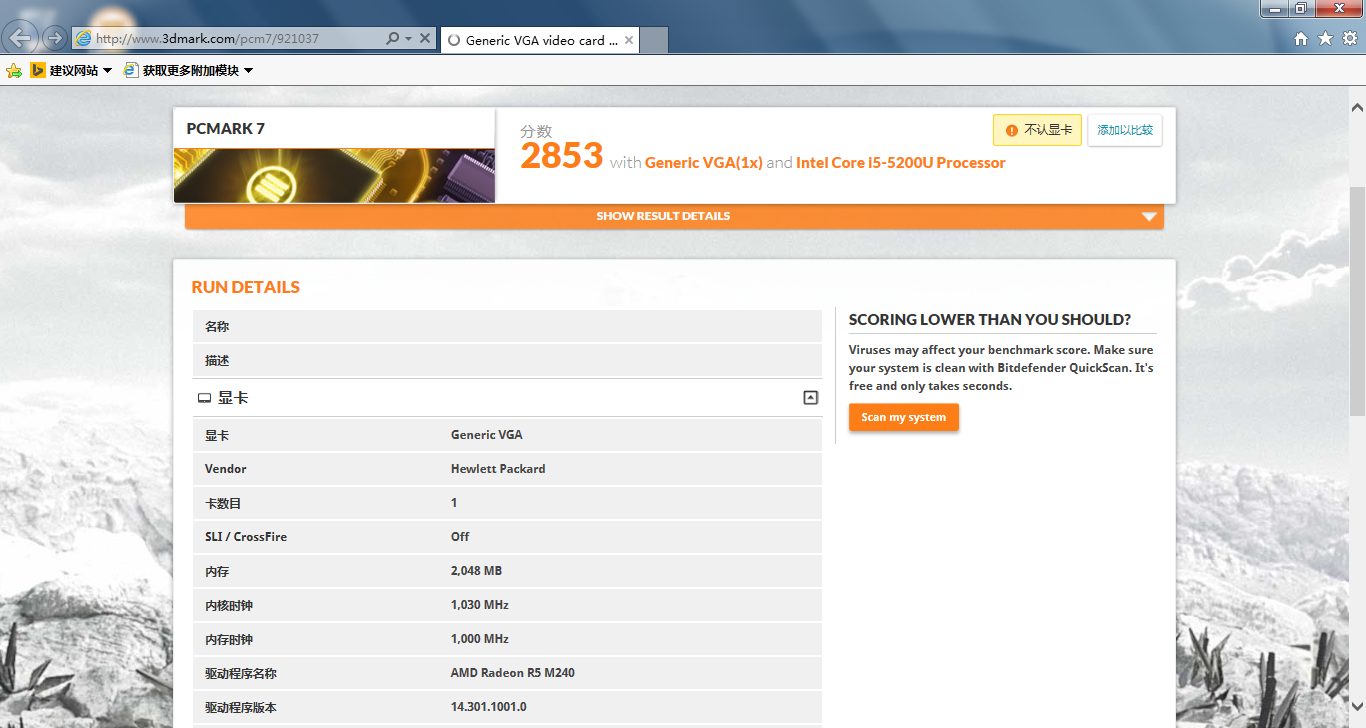Open the Intel Core i5-5200U Processor link
Viewport: 1366px width, 728px height.
[901, 162]
